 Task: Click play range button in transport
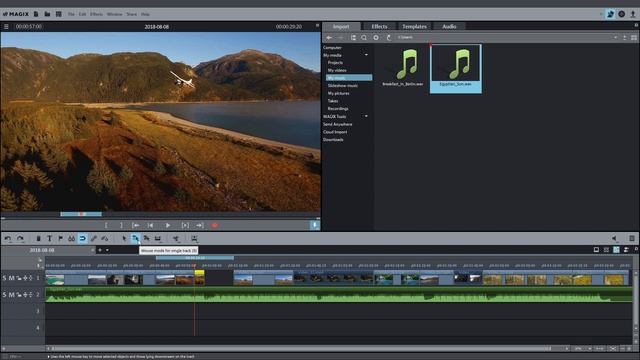coord(185,225)
